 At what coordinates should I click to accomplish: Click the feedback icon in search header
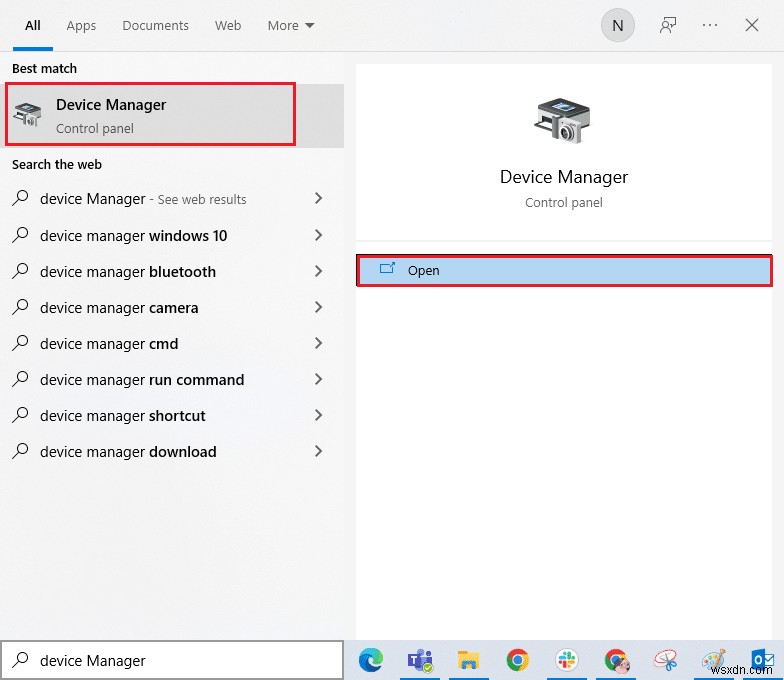click(668, 26)
